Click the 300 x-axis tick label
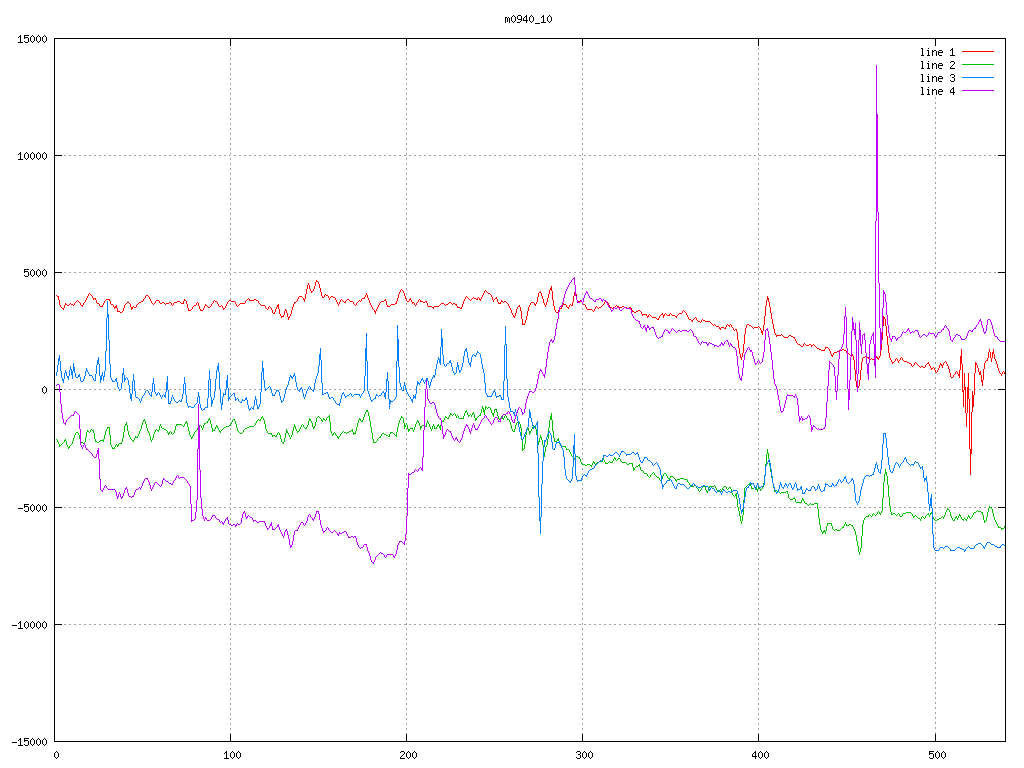Viewport: 1024px width, 768px height. [x=583, y=756]
